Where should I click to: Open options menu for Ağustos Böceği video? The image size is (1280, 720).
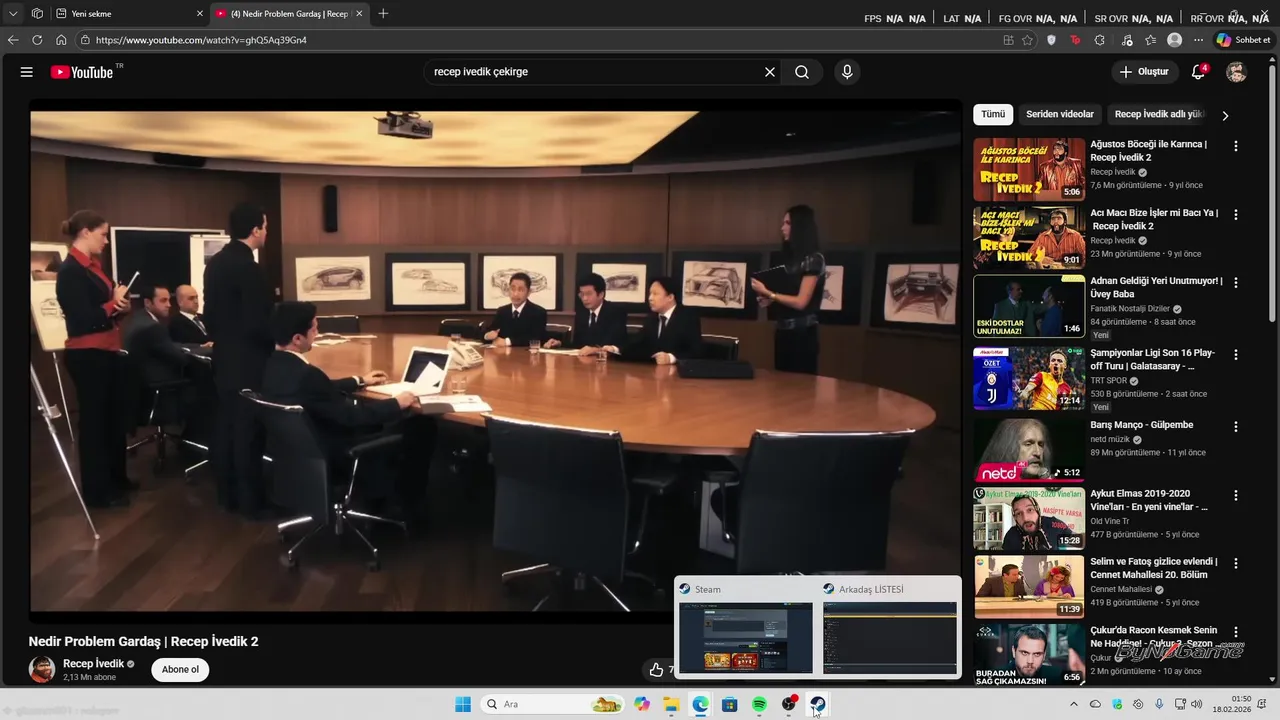[1236, 146]
